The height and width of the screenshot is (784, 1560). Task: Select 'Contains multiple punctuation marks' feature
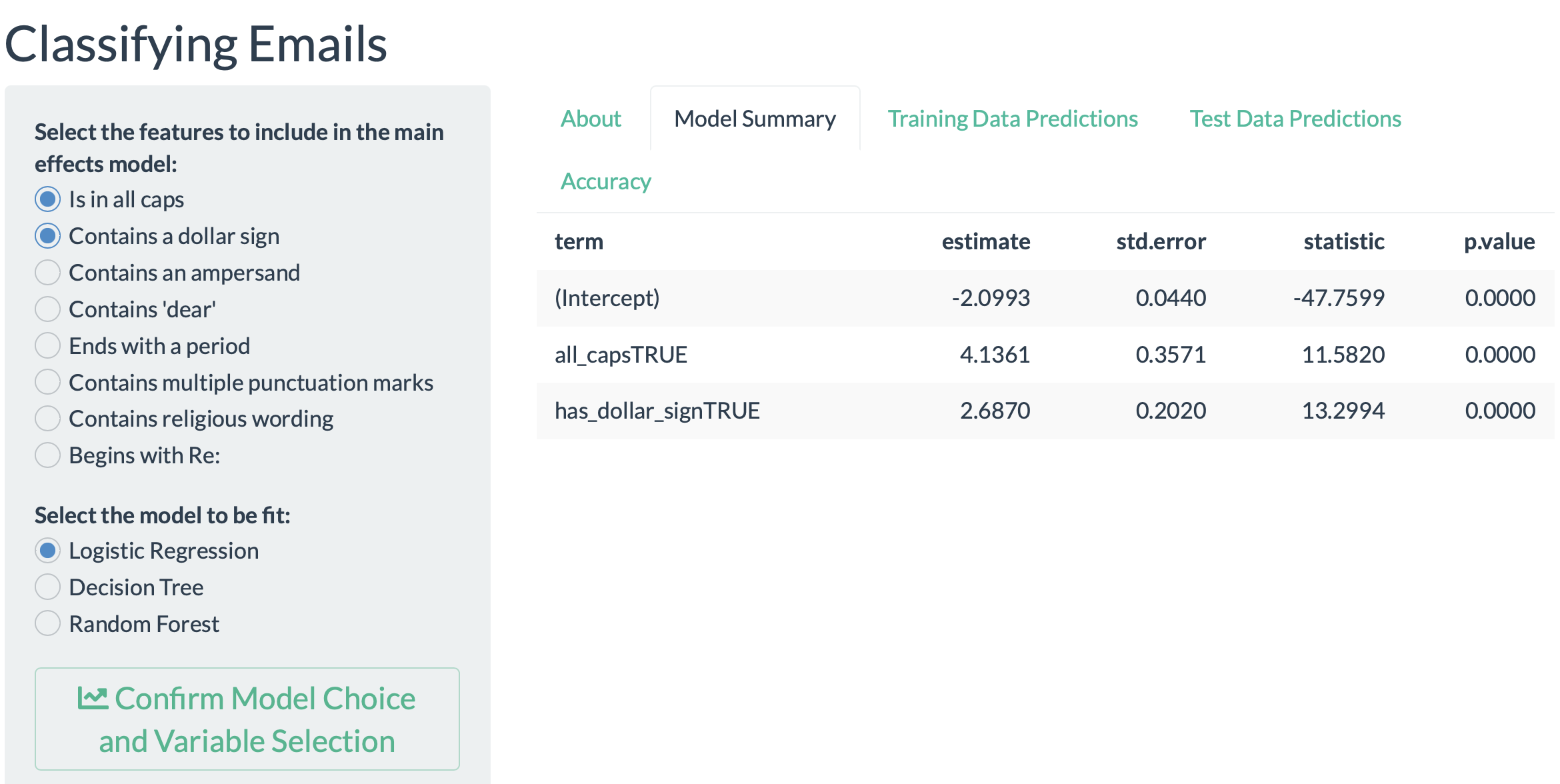[47, 383]
